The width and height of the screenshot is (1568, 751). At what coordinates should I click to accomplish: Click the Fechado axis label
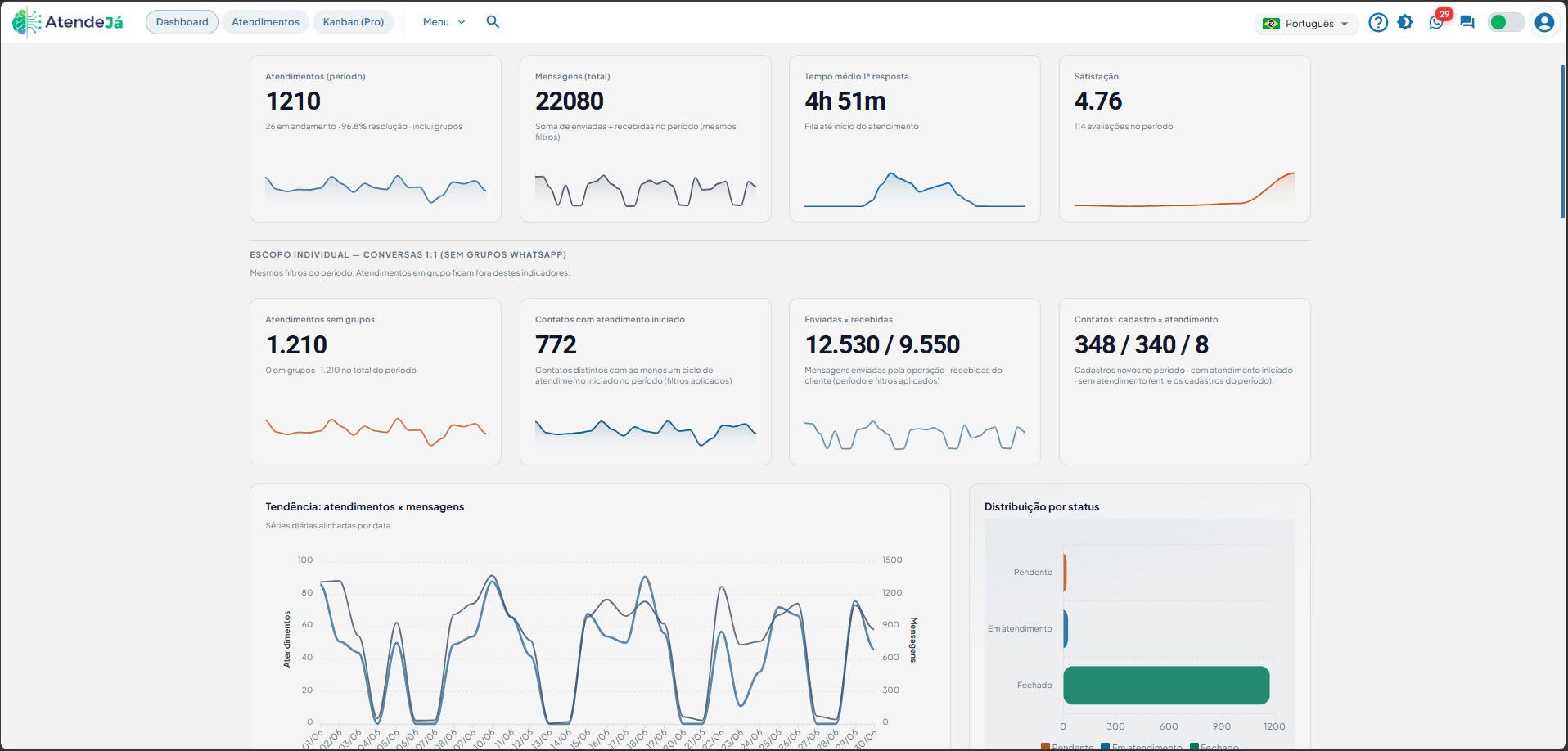pos(1034,686)
